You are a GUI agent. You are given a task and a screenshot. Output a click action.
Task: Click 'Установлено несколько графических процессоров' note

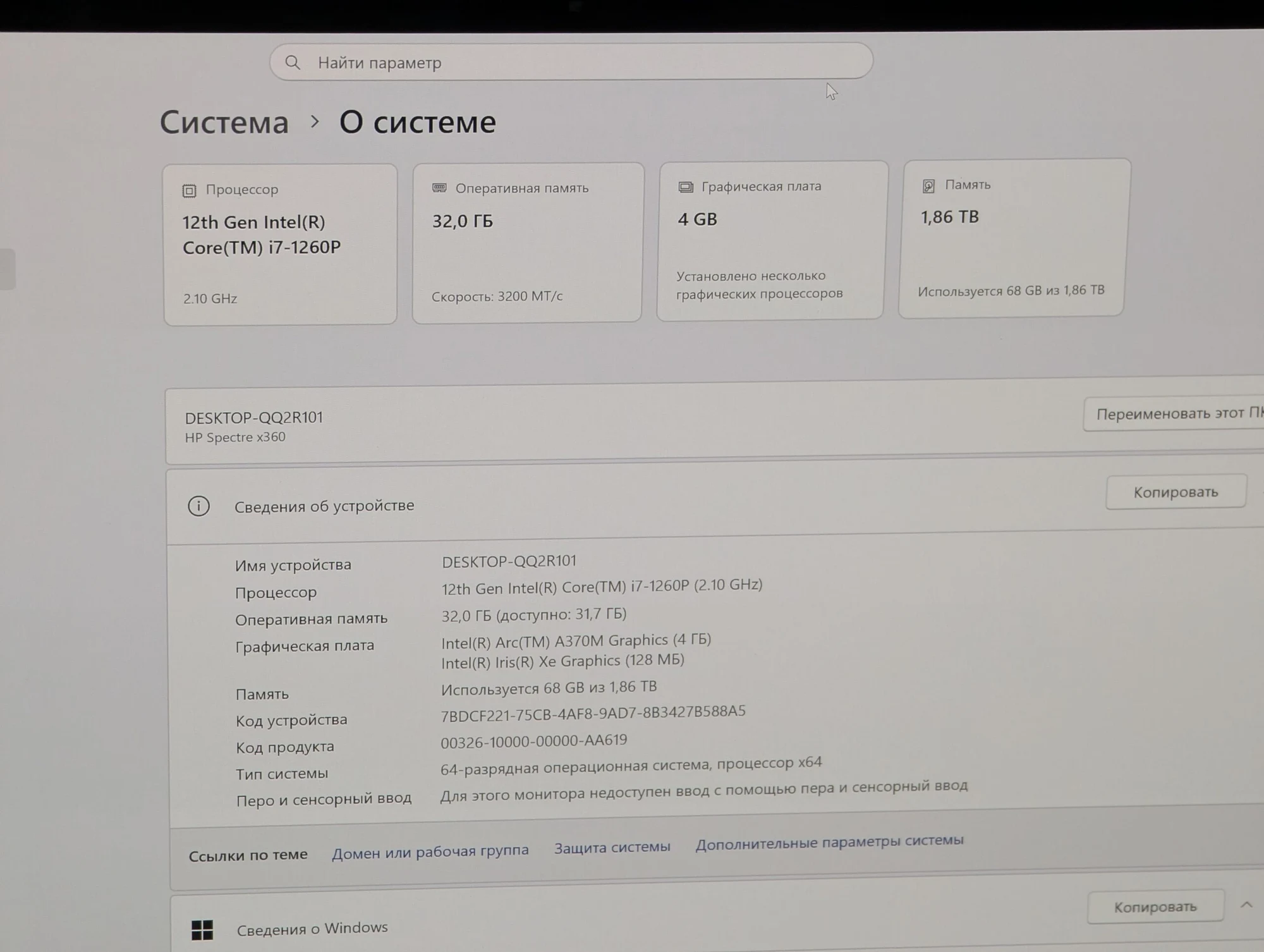coord(759,284)
